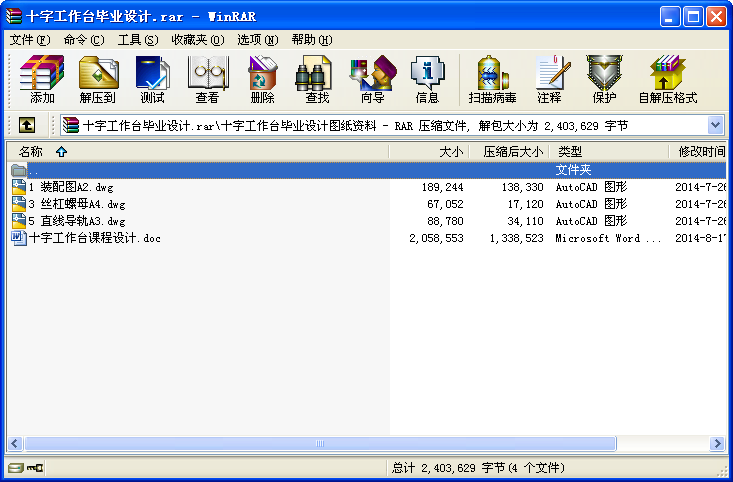Viewport: 733px width, 482px height.
Task: Click the dwg icon of 3 丝杠螺母A4.dwg
Action: click(x=19, y=204)
